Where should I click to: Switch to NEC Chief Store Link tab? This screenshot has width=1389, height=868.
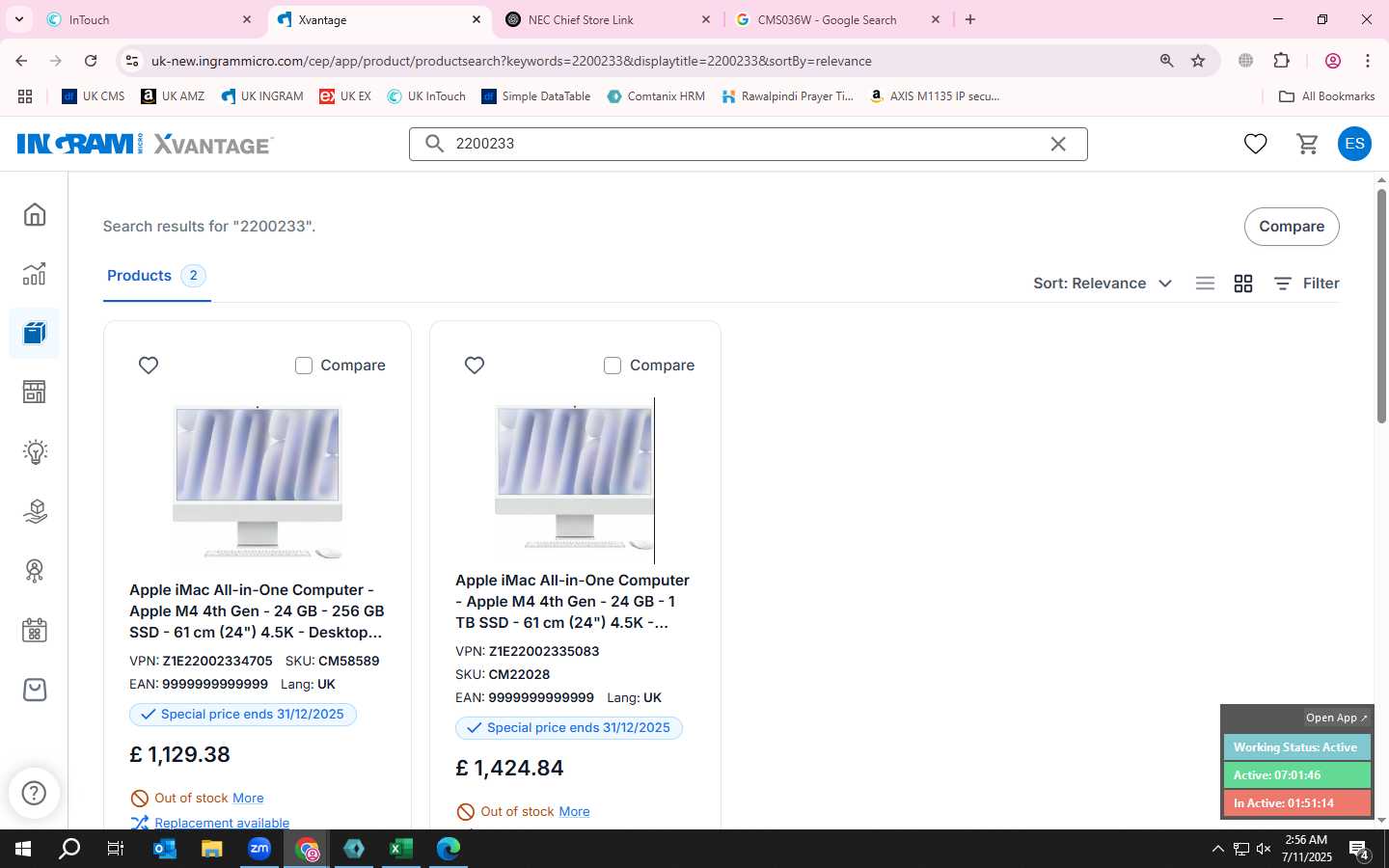pyautogui.click(x=608, y=19)
